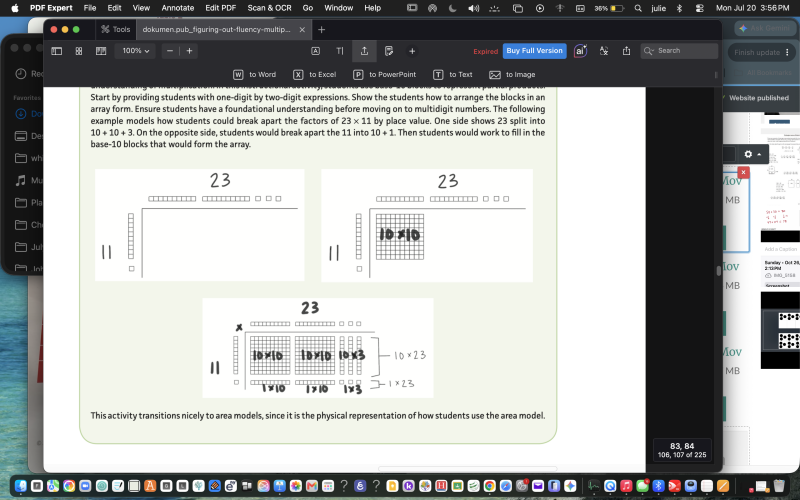Open the Fill and Sign tool icon
The image size is (800, 500).
[389, 51]
